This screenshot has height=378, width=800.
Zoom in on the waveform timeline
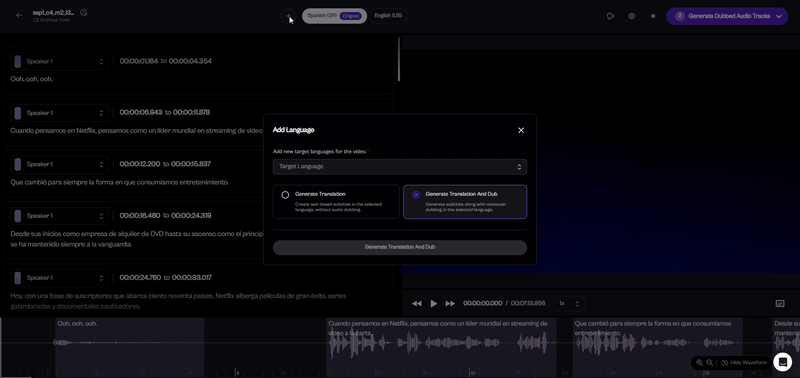coord(699,363)
